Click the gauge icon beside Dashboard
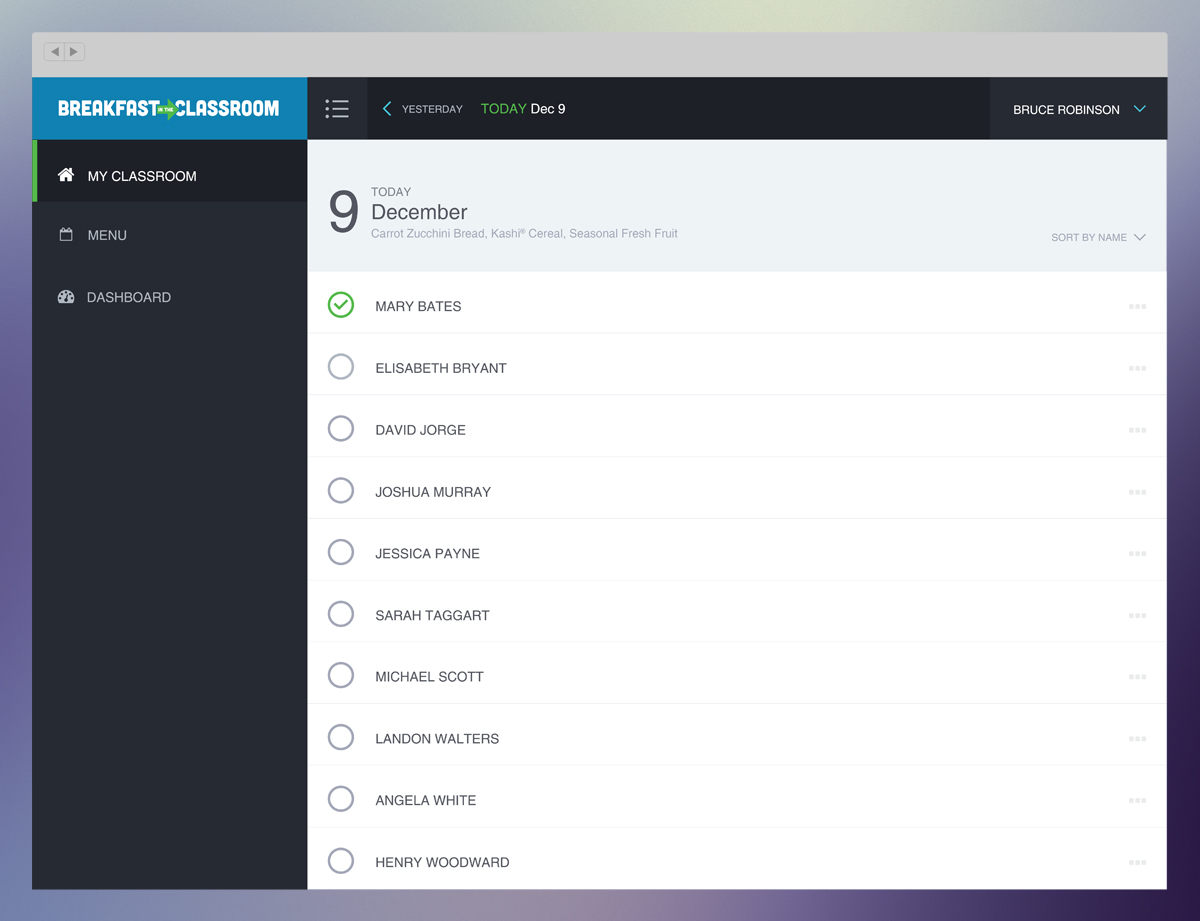The height and width of the screenshot is (921, 1200). pos(66,297)
